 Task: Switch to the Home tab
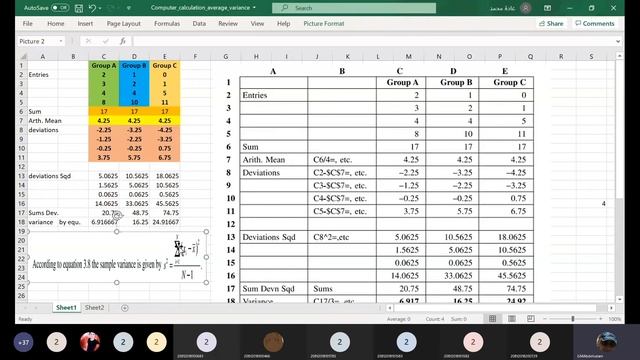coord(56,24)
